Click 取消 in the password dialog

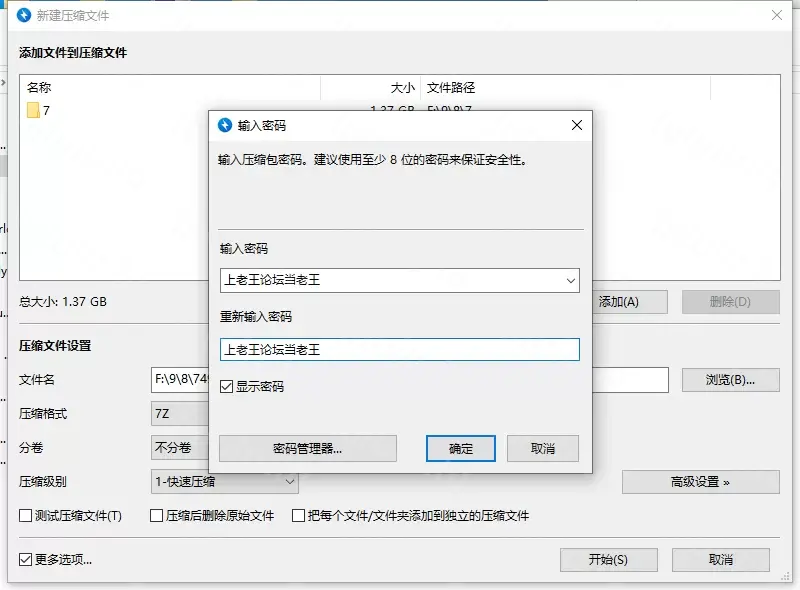coord(543,449)
